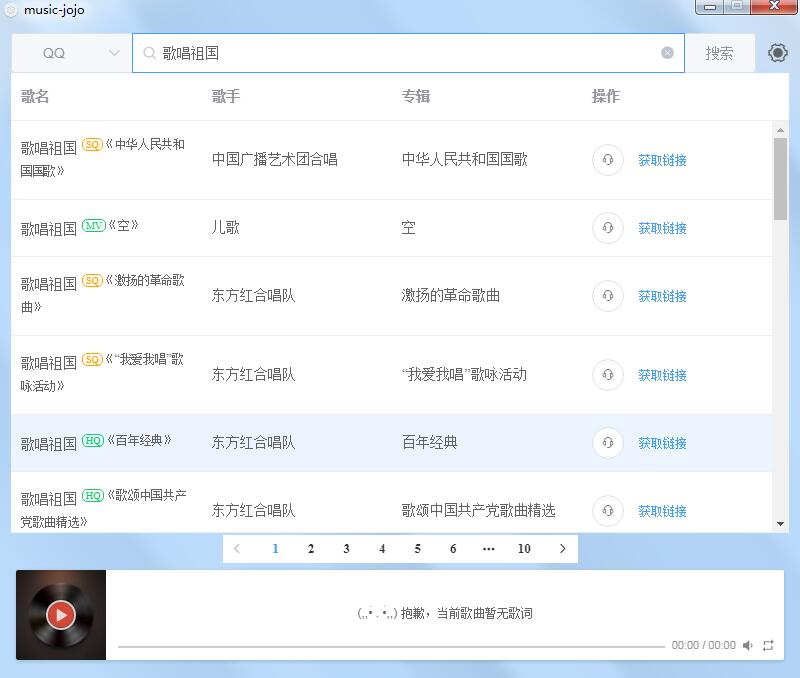Click the SQ badge on 激扬的革命歌曲 row

92,281
